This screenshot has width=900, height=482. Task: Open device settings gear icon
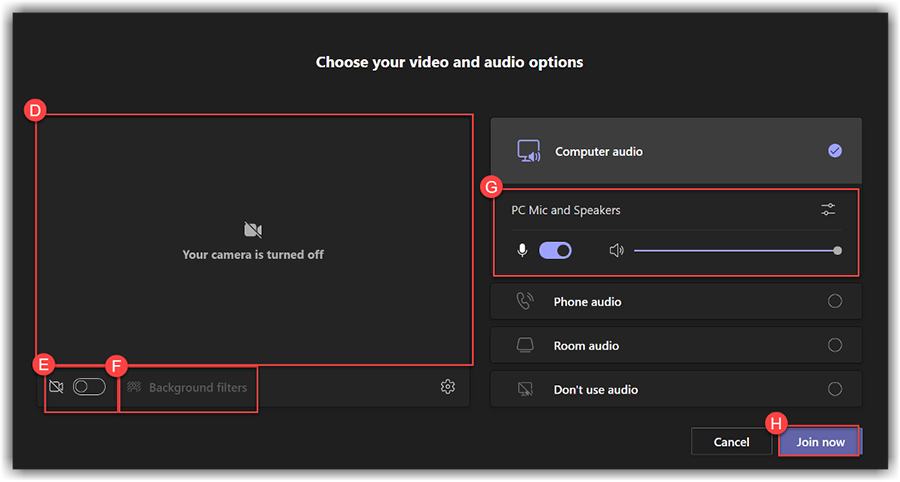(448, 387)
